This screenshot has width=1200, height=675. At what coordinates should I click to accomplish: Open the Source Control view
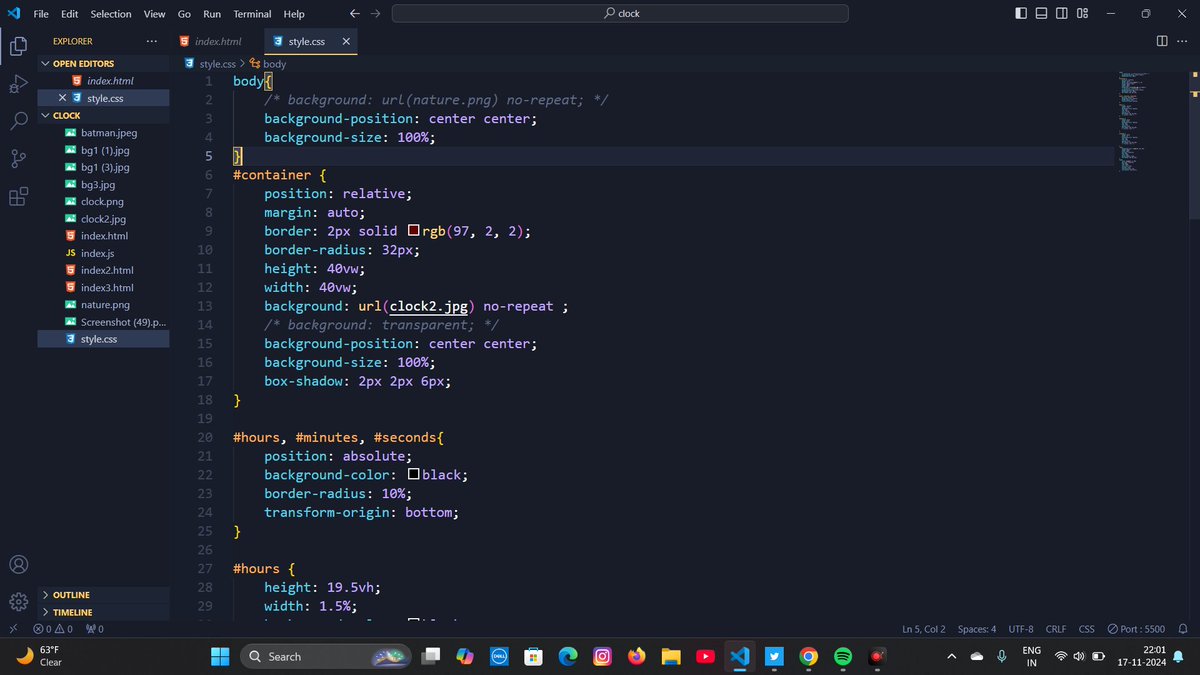[18, 159]
